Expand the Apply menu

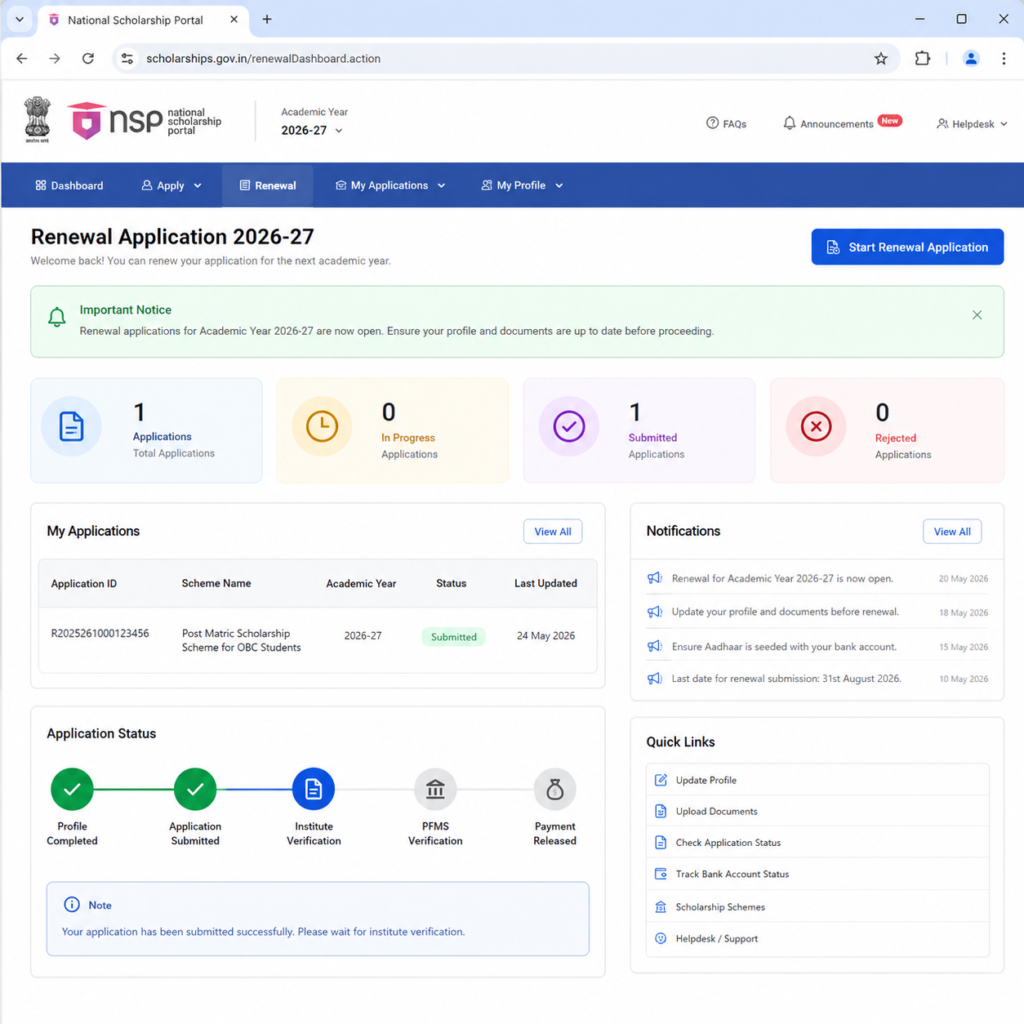pyautogui.click(x=172, y=185)
